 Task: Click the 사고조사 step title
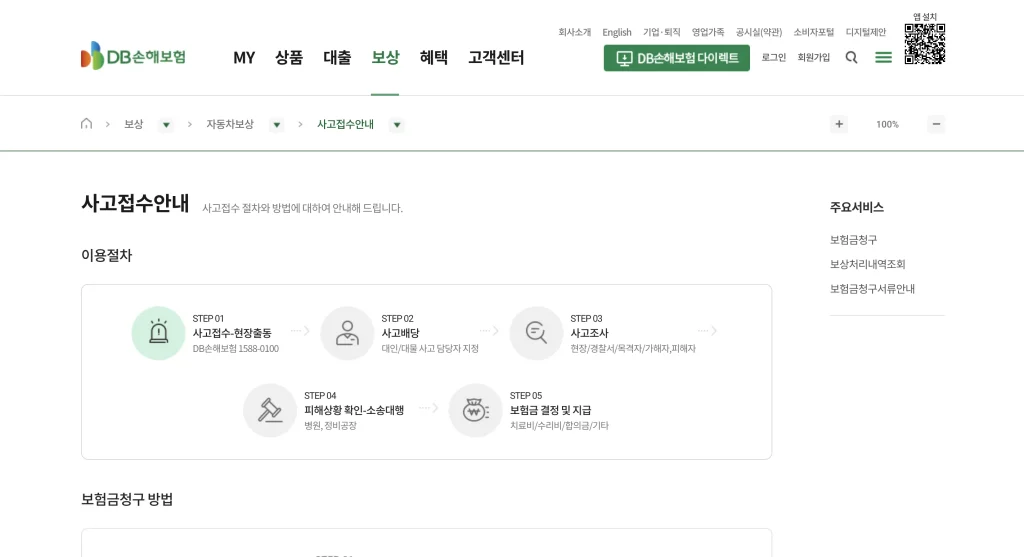point(589,333)
